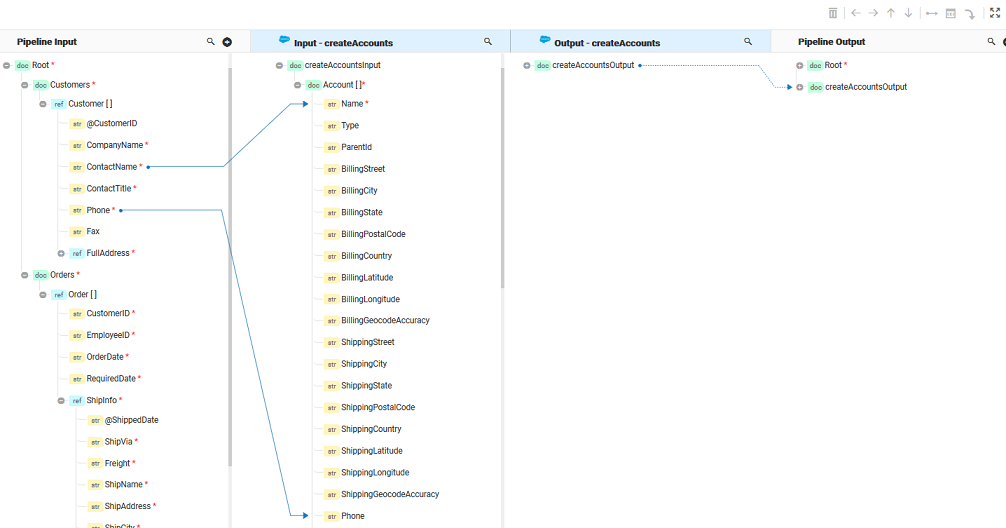
Task: Collapse Root node in Pipeline Input
Action: click(6, 65)
